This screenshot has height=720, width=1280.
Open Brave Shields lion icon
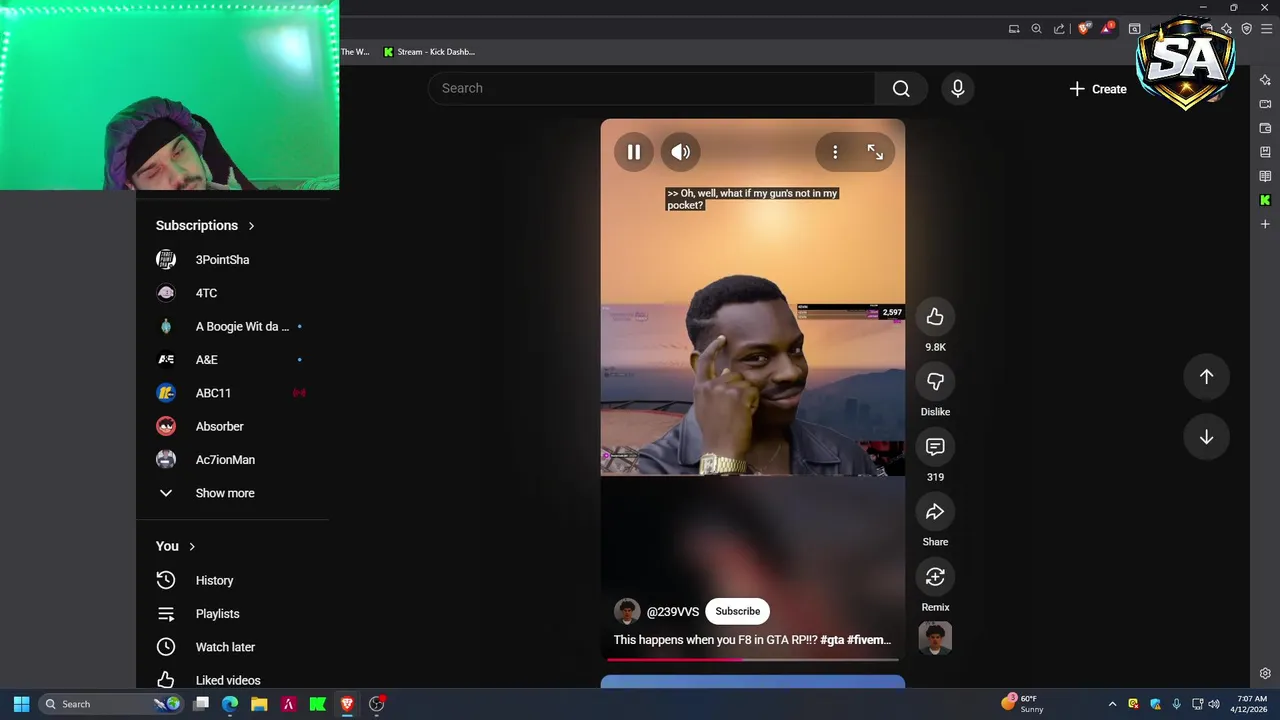(1084, 29)
